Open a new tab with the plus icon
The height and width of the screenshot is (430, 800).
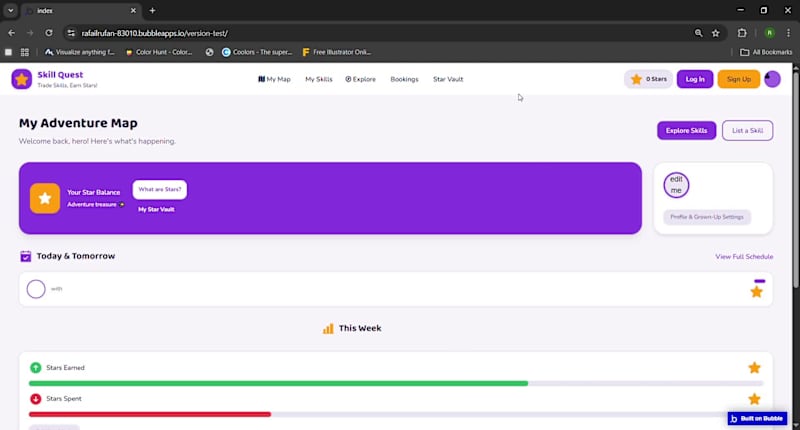(152, 10)
